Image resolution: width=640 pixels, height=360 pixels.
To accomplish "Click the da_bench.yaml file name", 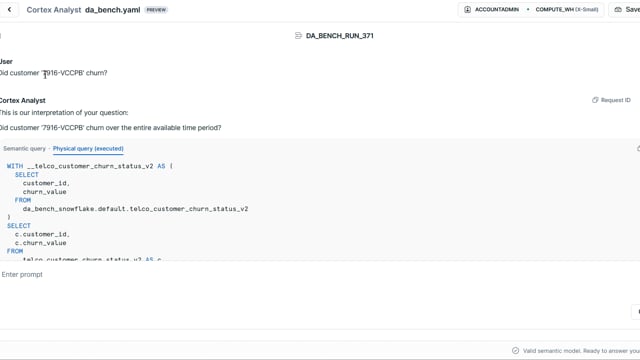I will pos(113,10).
